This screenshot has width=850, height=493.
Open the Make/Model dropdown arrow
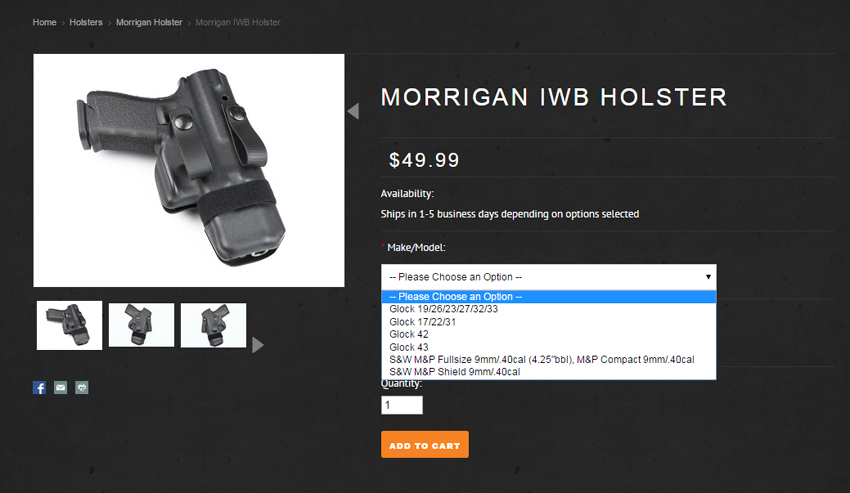[x=708, y=277]
